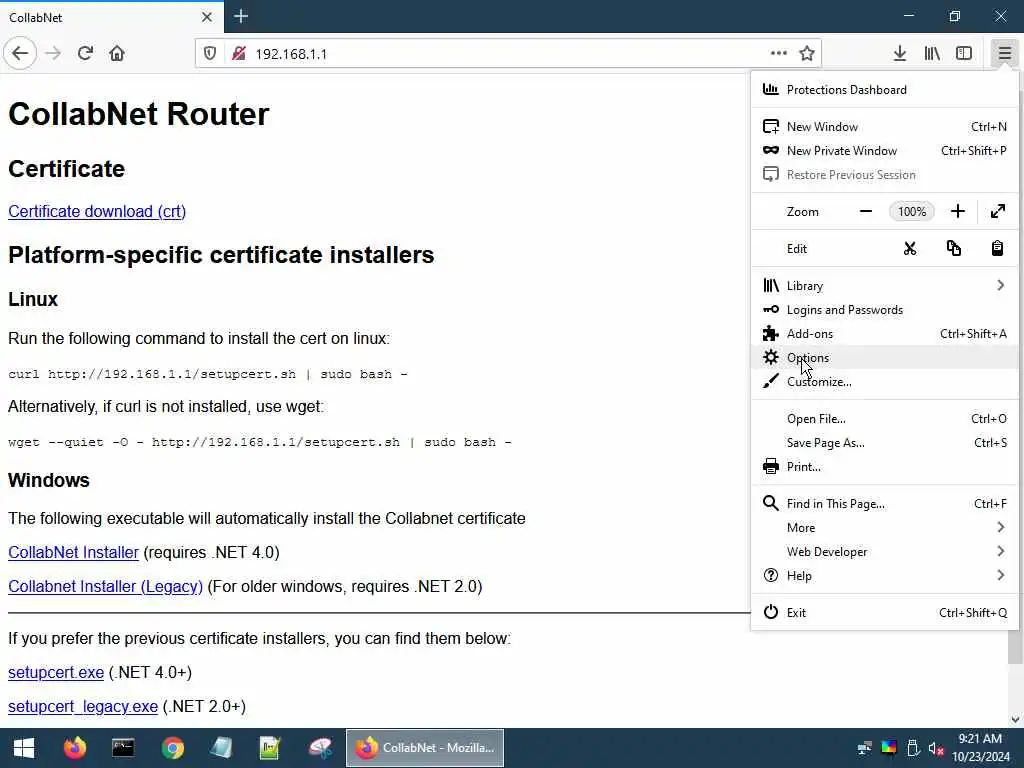Open the Downloads panel
This screenshot has height=768, width=1024.
pos(900,54)
